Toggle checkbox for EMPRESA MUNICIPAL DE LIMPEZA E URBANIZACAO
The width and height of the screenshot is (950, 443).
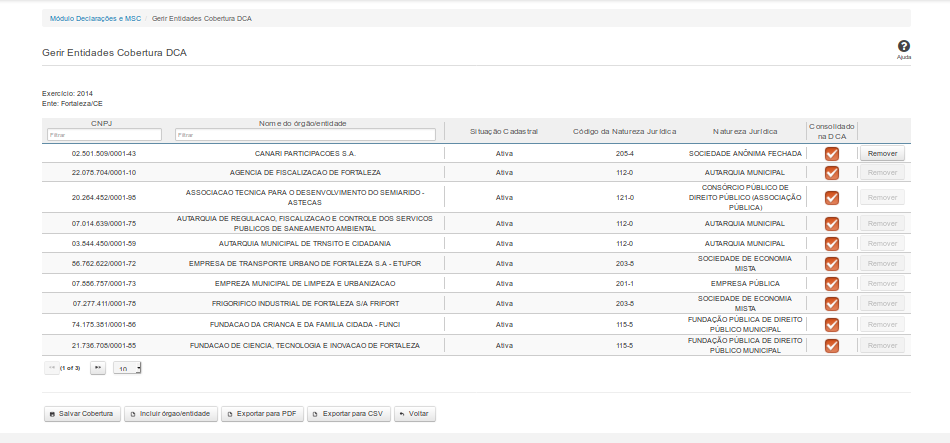[x=831, y=284]
